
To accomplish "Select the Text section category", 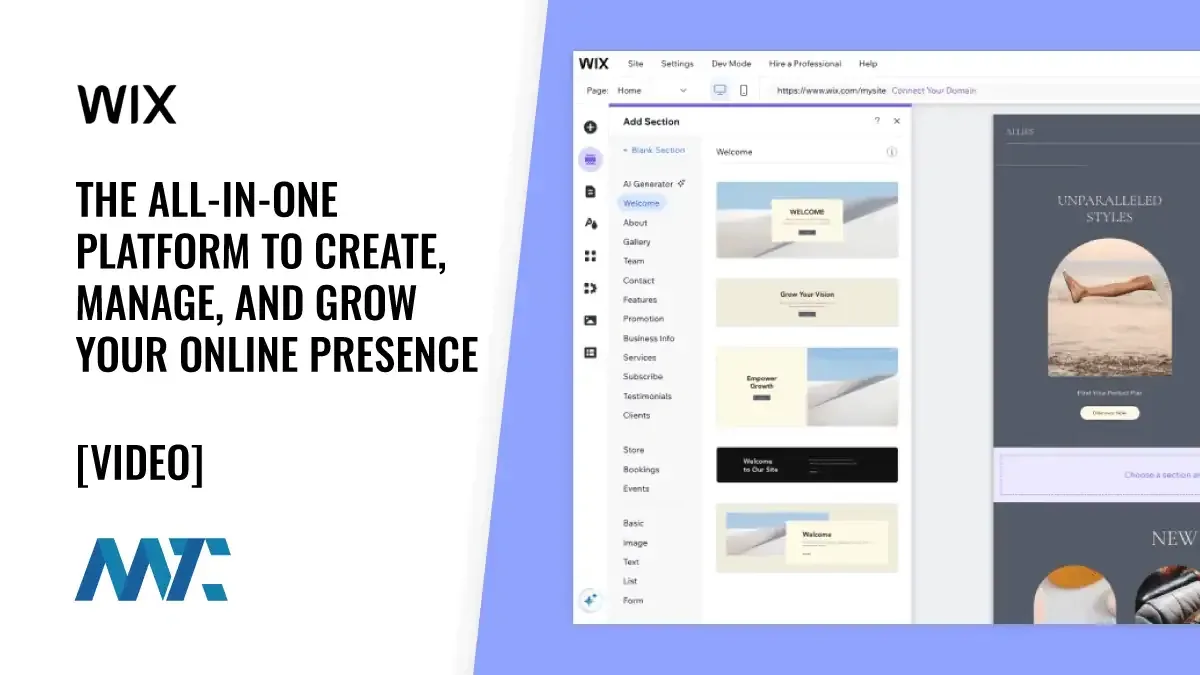I will coord(631,562).
